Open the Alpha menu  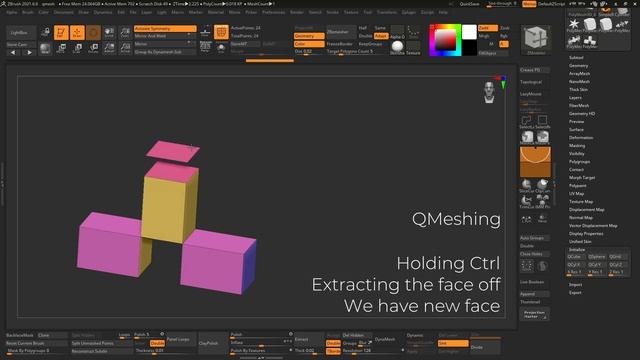tap(12, 12)
